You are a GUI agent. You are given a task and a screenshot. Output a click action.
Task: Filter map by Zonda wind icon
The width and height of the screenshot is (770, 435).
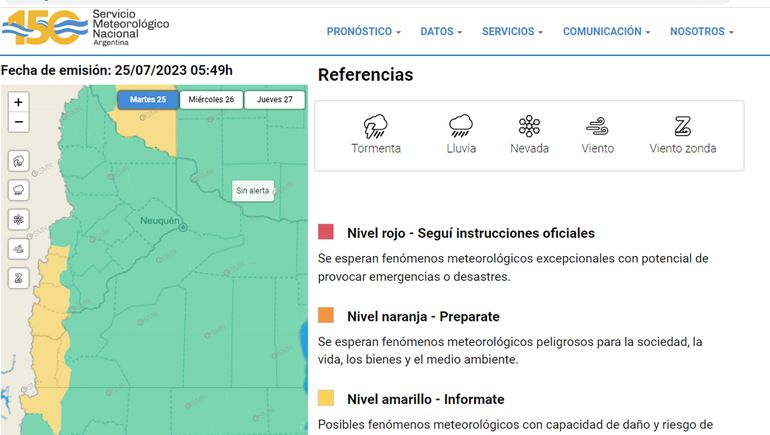click(18, 278)
